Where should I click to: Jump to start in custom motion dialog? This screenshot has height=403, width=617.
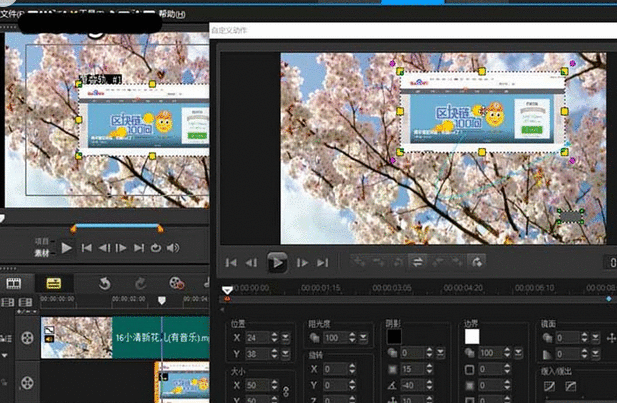(x=231, y=262)
